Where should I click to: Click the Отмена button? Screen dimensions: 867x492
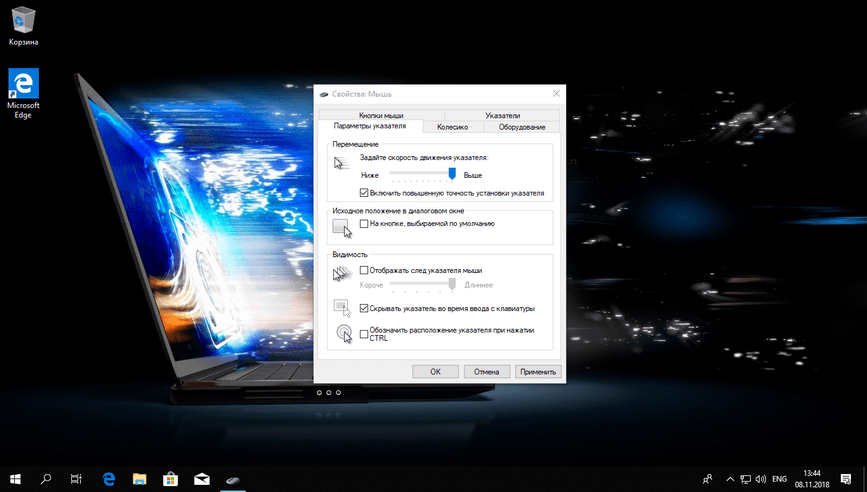click(486, 371)
